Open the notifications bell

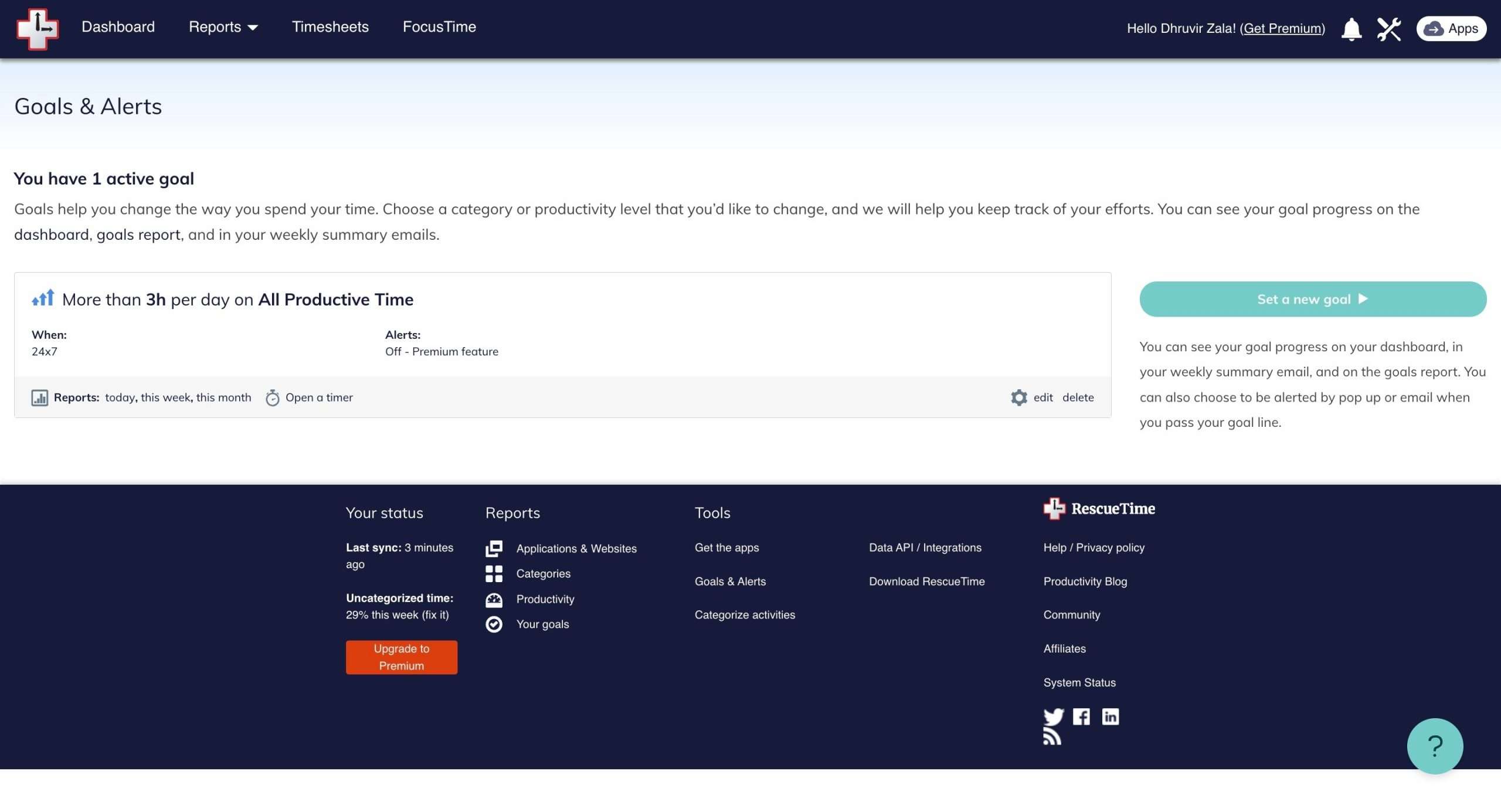pyautogui.click(x=1351, y=29)
